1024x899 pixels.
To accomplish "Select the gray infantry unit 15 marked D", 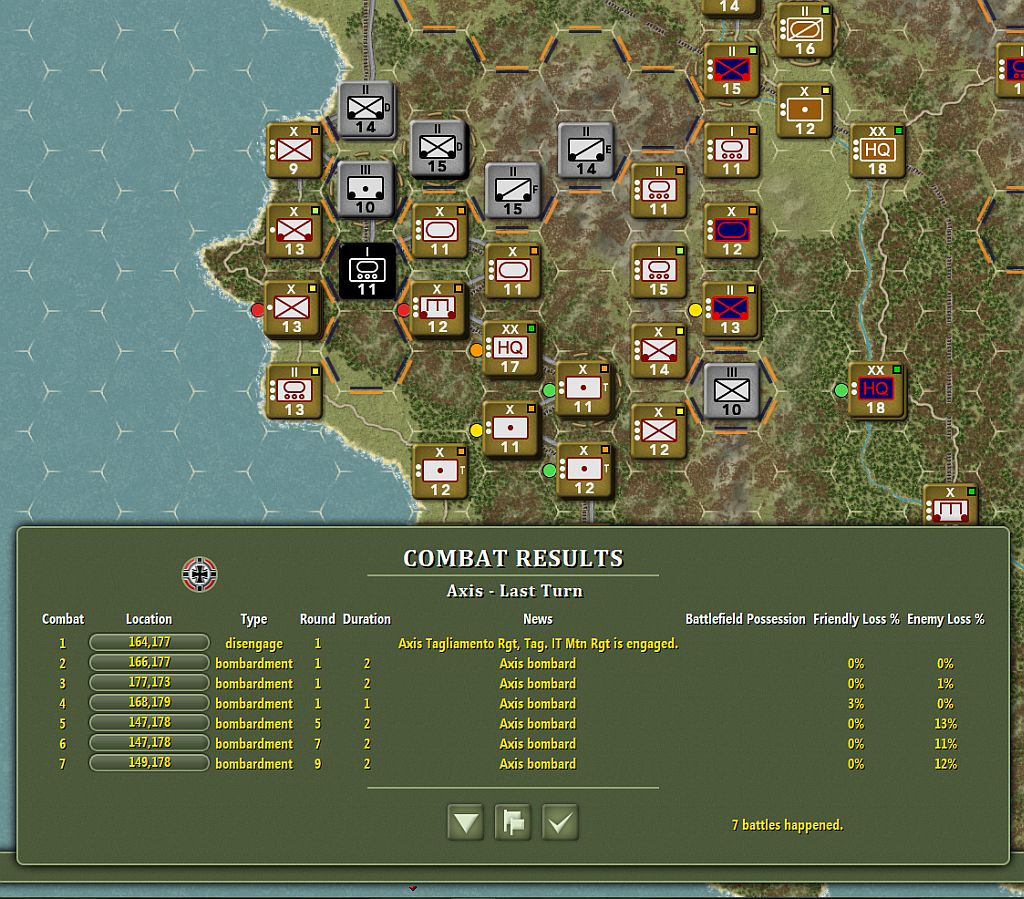I will pos(438,150).
